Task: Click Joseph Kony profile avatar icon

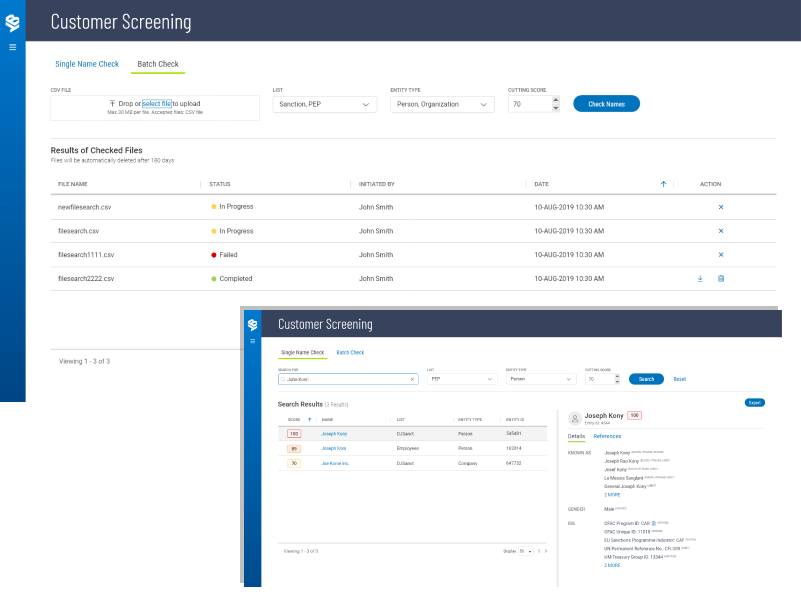Action: 574,418
